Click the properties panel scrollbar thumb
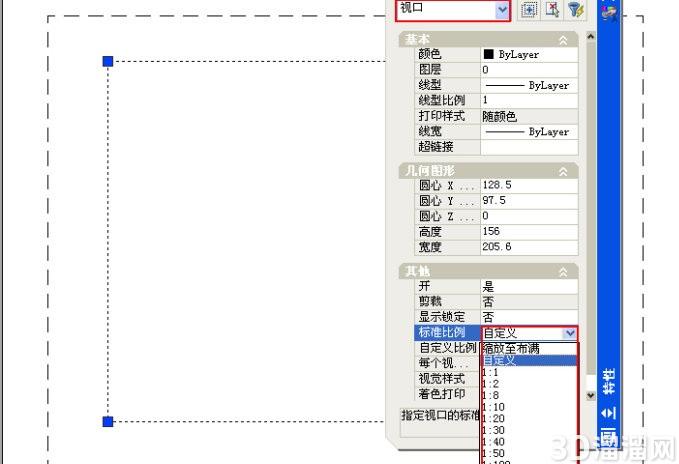 (591, 208)
